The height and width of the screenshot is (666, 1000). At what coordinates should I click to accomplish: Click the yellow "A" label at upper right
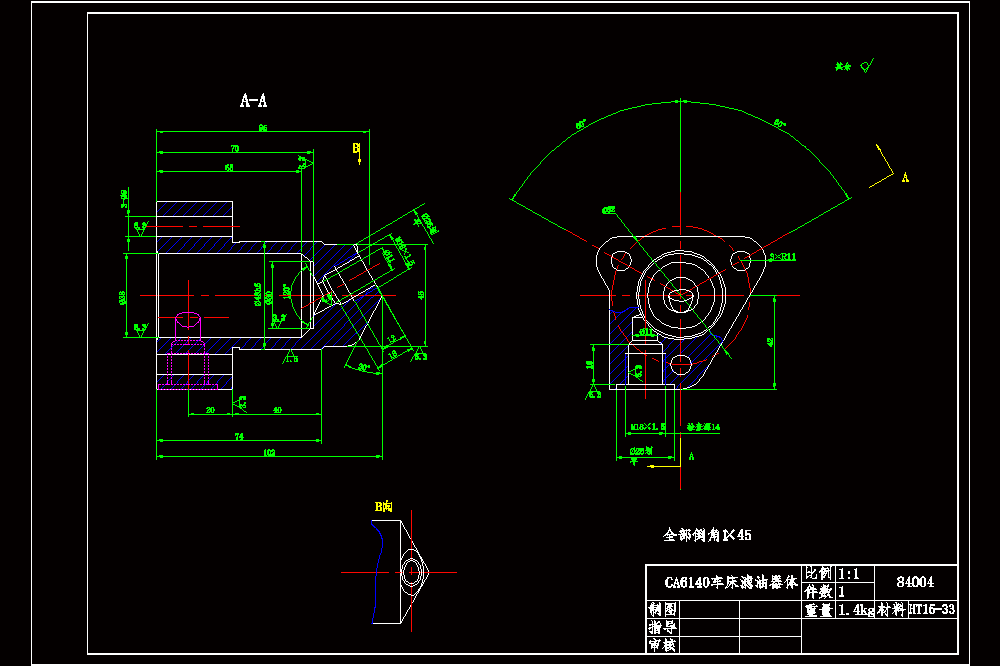(905, 177)
